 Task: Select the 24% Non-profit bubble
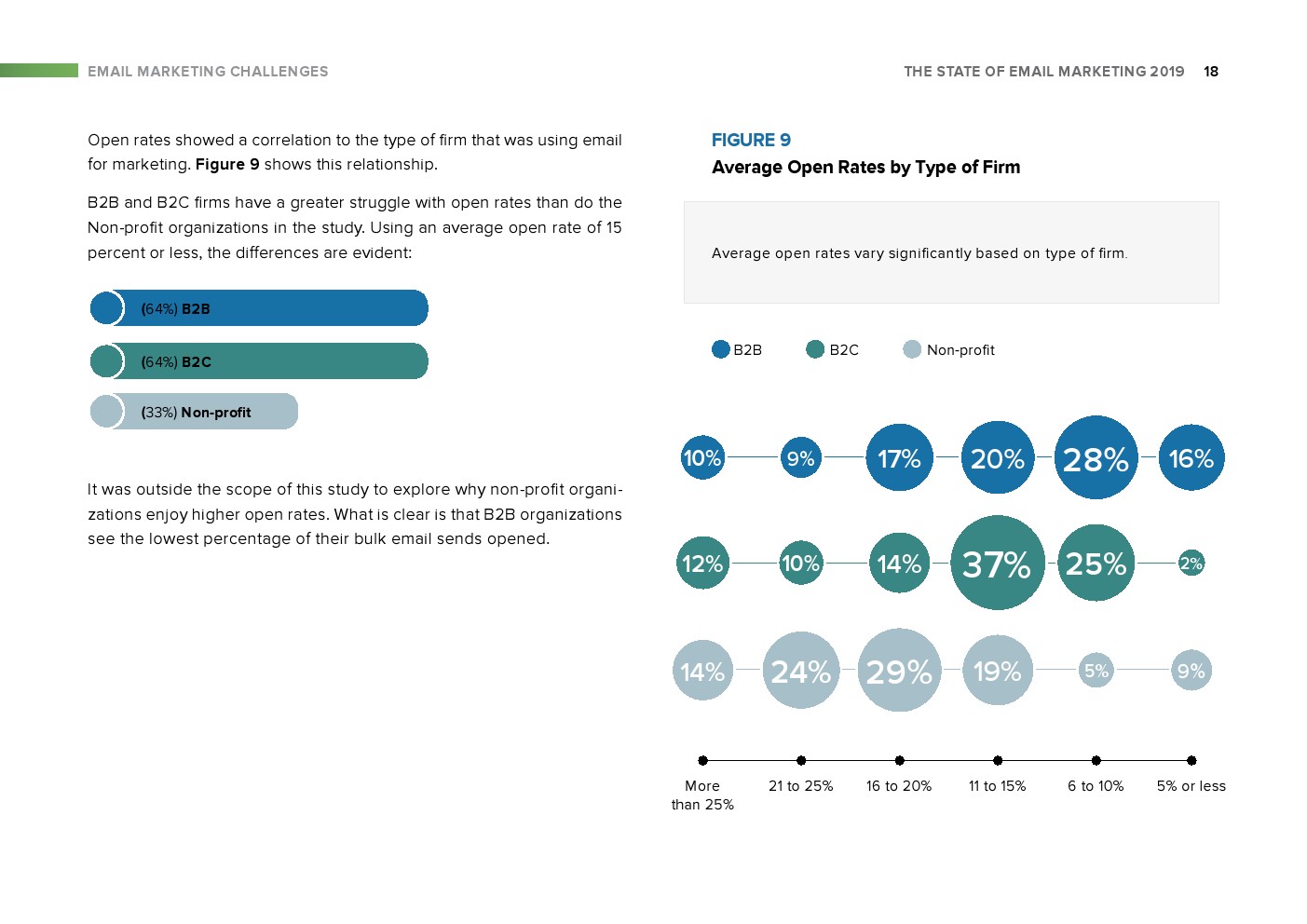pos(800,670)
